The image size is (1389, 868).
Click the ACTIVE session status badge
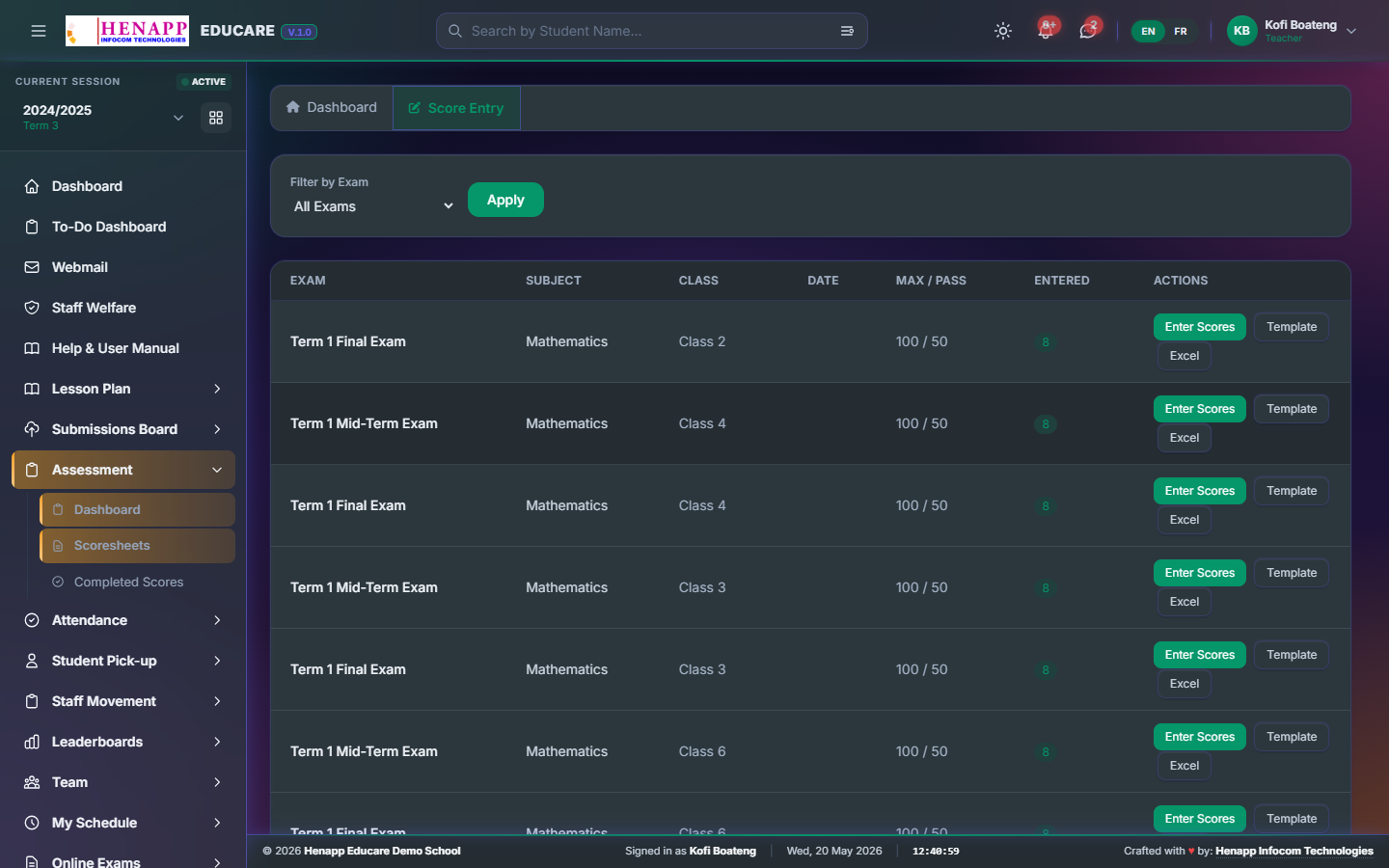pos(204,82)
